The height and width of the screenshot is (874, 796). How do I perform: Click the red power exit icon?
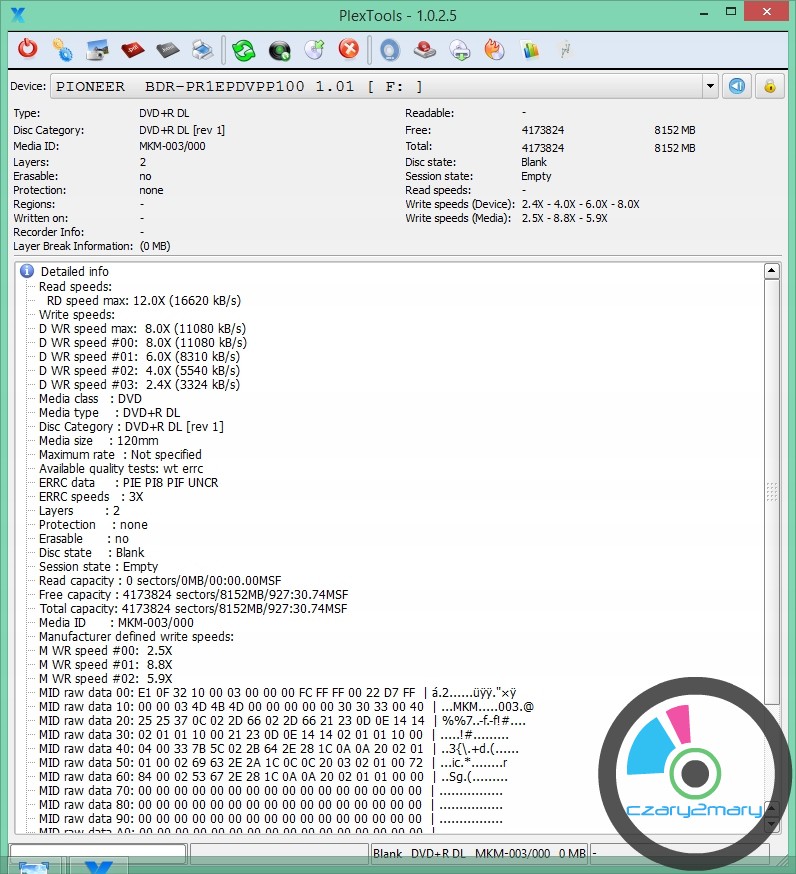27,48
